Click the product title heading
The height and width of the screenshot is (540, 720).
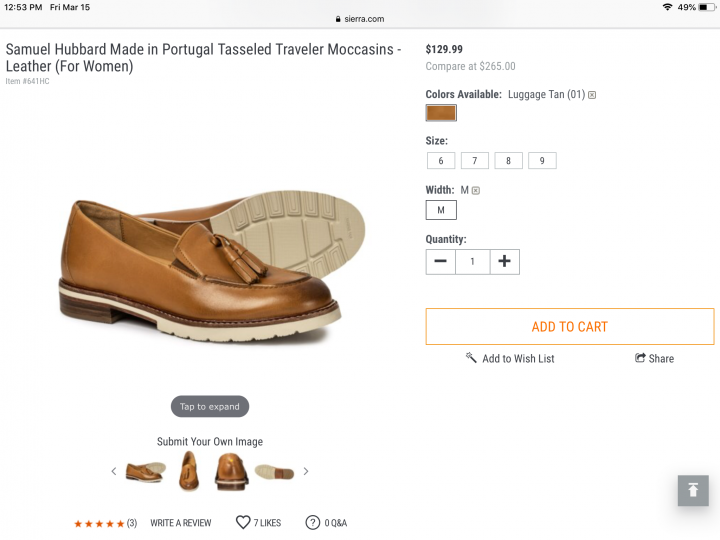pyautogui.click(x=203, y=57)
